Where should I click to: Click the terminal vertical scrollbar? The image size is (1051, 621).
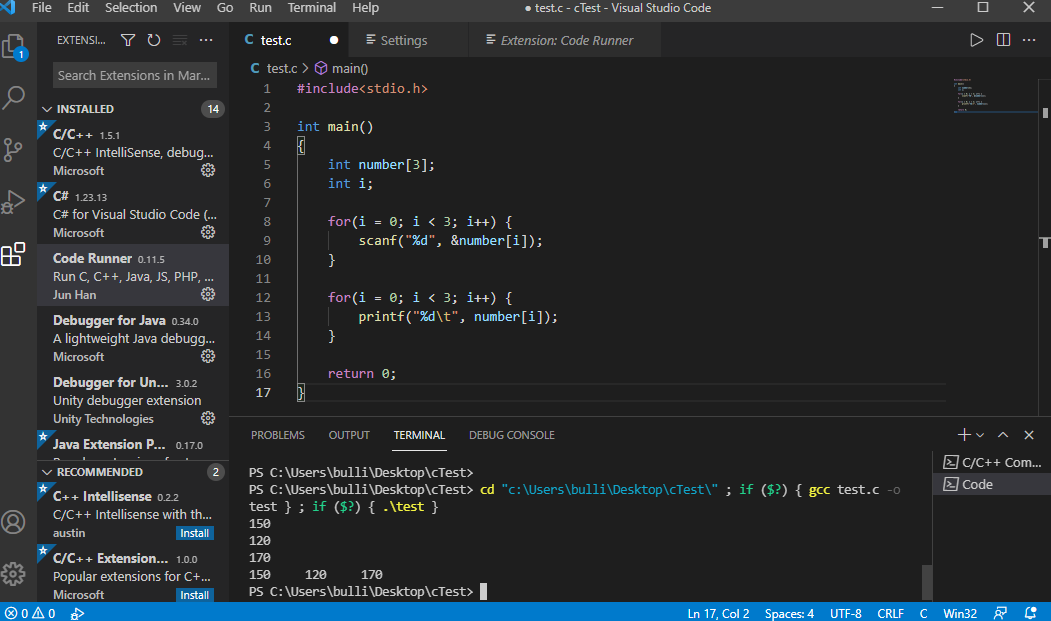tap(926, 582)
